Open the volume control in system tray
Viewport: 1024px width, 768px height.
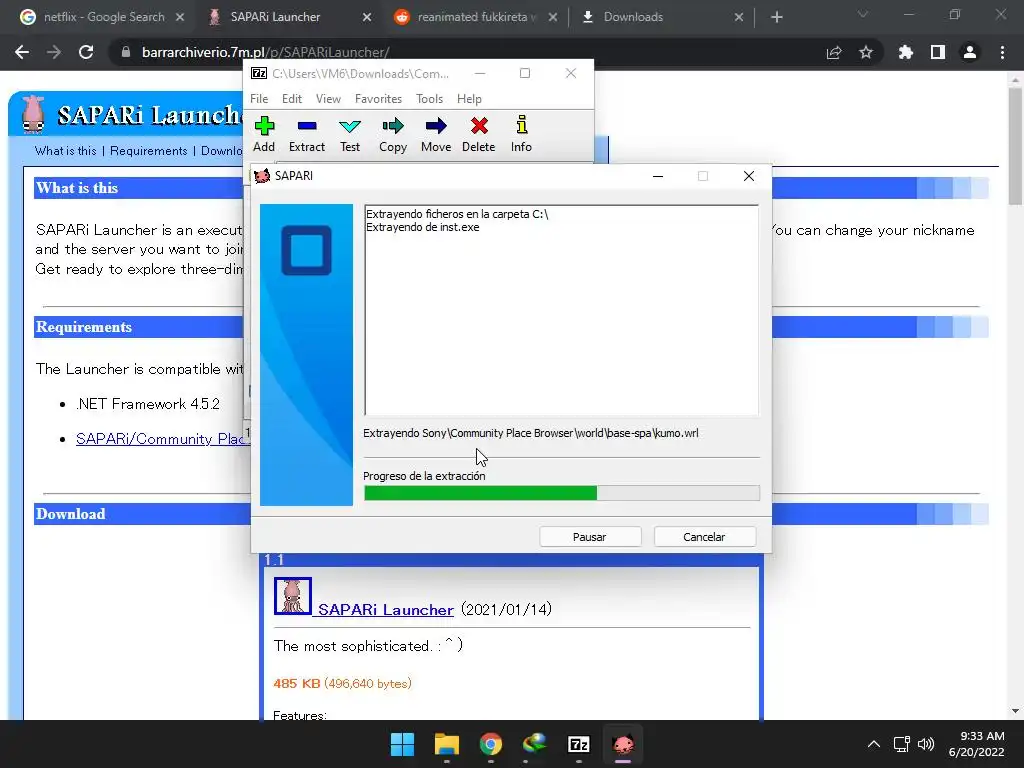pyautogui.click(x=926, y=744)
